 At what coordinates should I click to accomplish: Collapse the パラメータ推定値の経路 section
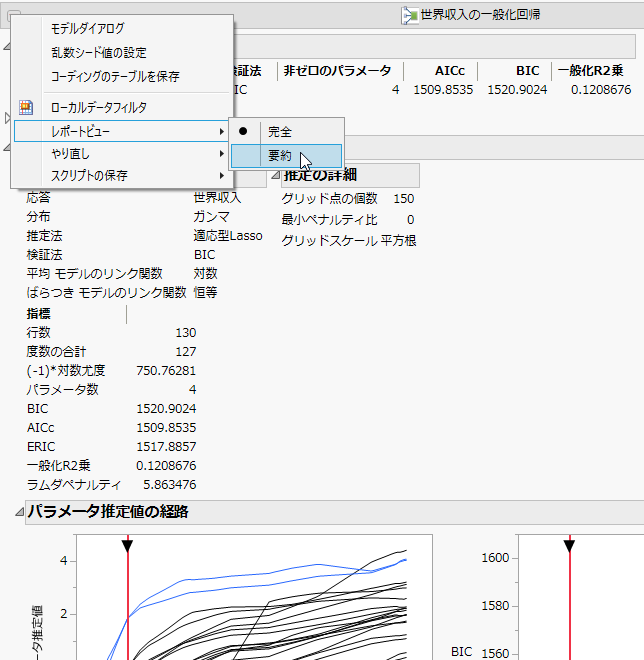pyautogui.click(x=19, y=513)
